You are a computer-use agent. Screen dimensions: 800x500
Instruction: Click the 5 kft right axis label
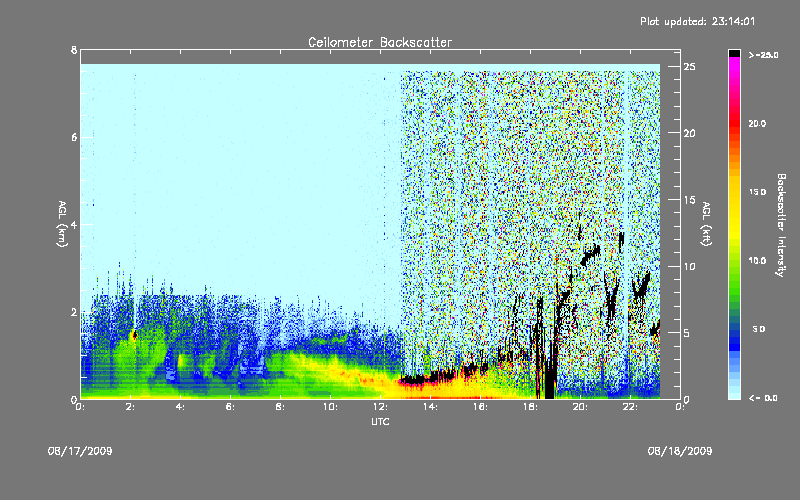[687, 333]
